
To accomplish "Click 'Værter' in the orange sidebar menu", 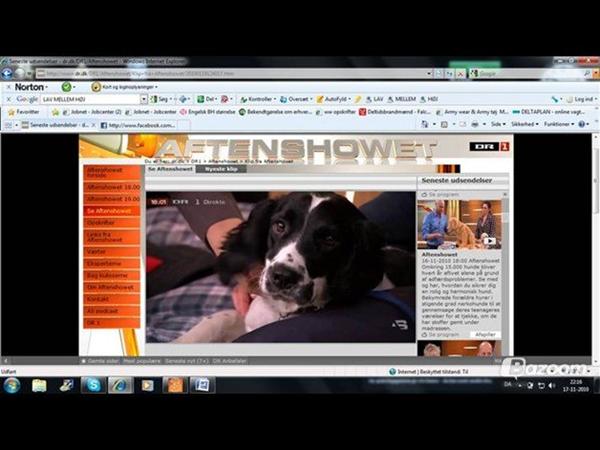I will coord(112,252).
